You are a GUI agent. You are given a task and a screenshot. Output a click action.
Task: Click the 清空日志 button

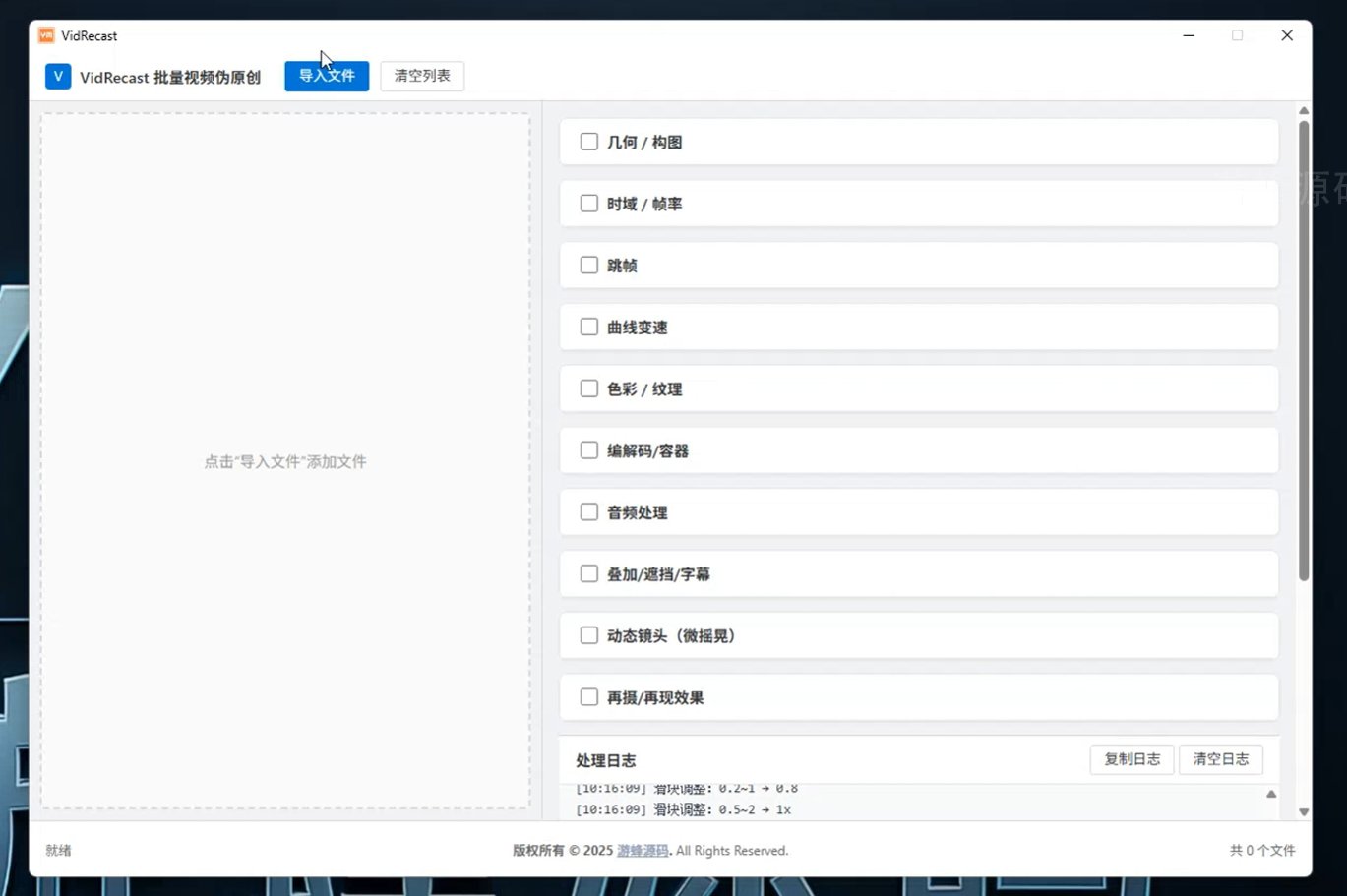pos(1221,759)
